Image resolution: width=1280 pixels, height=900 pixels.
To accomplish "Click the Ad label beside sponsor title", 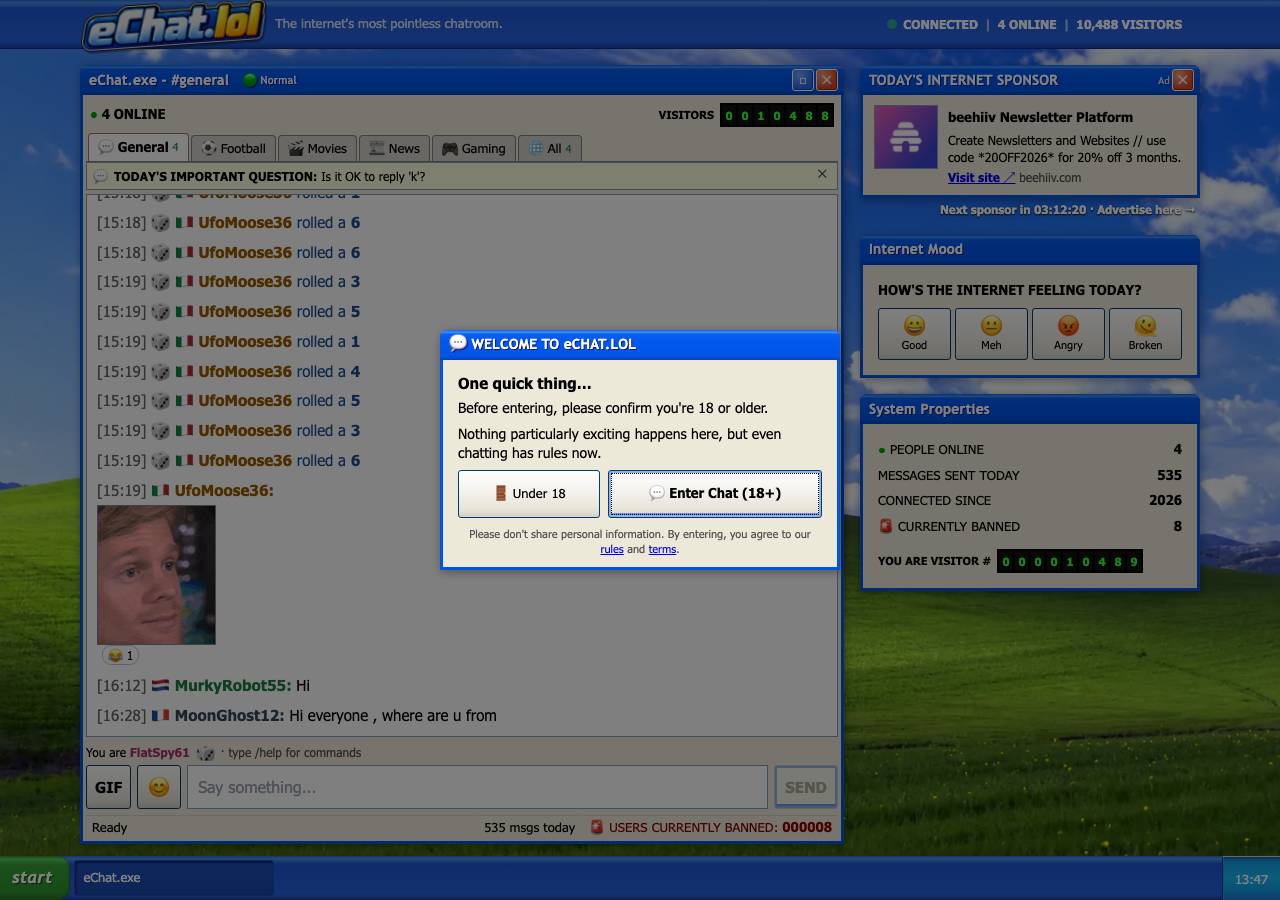I will pyautogui.click(x=1163, y=81).
